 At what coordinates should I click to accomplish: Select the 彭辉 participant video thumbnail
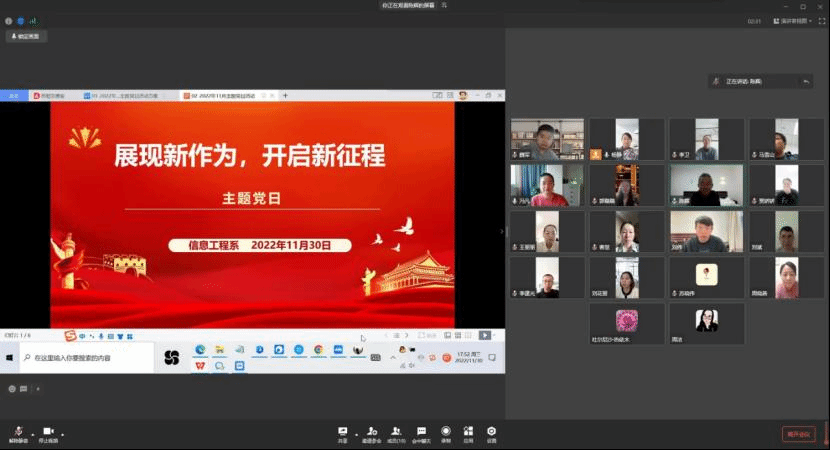(x=706, y=186)
